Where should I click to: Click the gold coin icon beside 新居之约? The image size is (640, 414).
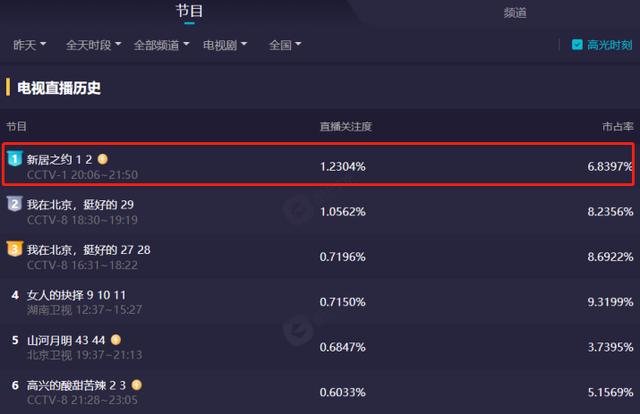[x=103, y=159]
